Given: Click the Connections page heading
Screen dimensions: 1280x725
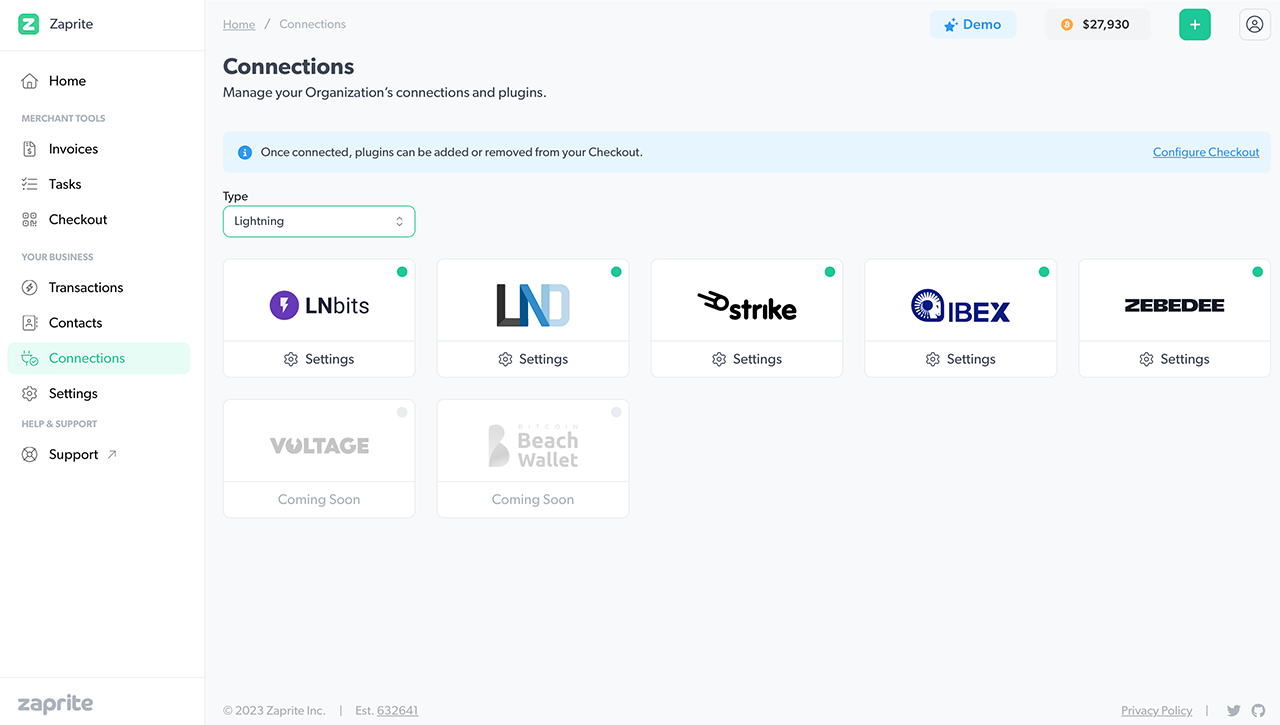Looking at the screenshot, I should click(288, 67).
